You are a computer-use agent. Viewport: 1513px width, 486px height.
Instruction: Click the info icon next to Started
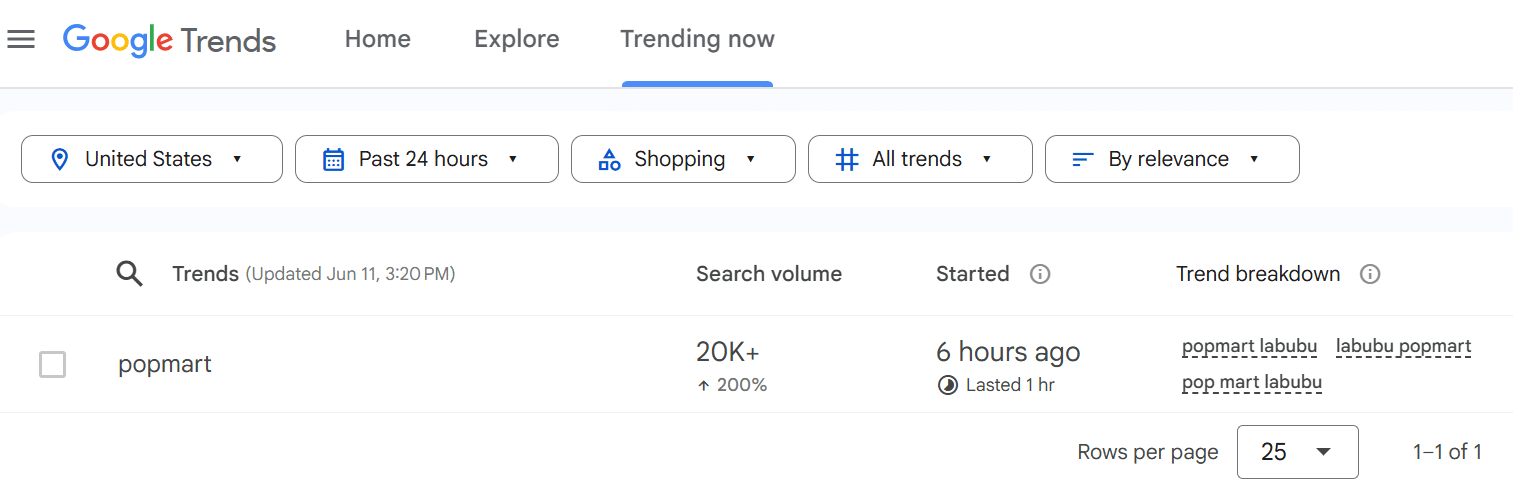(x=1040, y=274)
